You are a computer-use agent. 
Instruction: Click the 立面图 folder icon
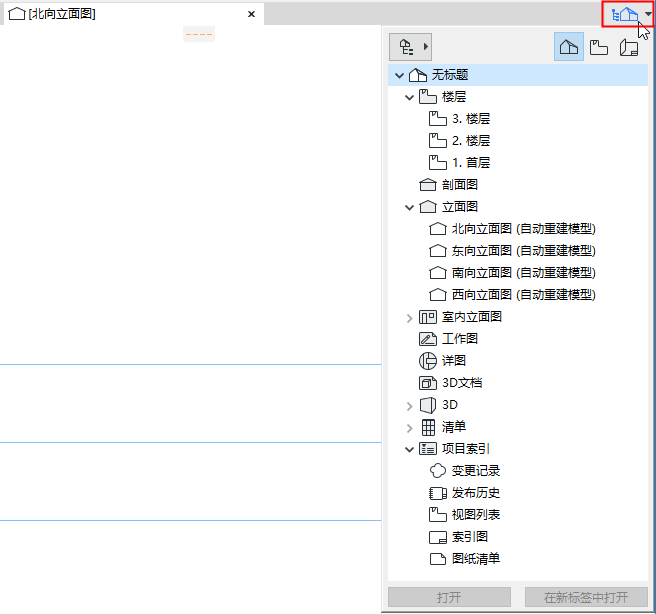pyautogui.click(x=428, y=207)
